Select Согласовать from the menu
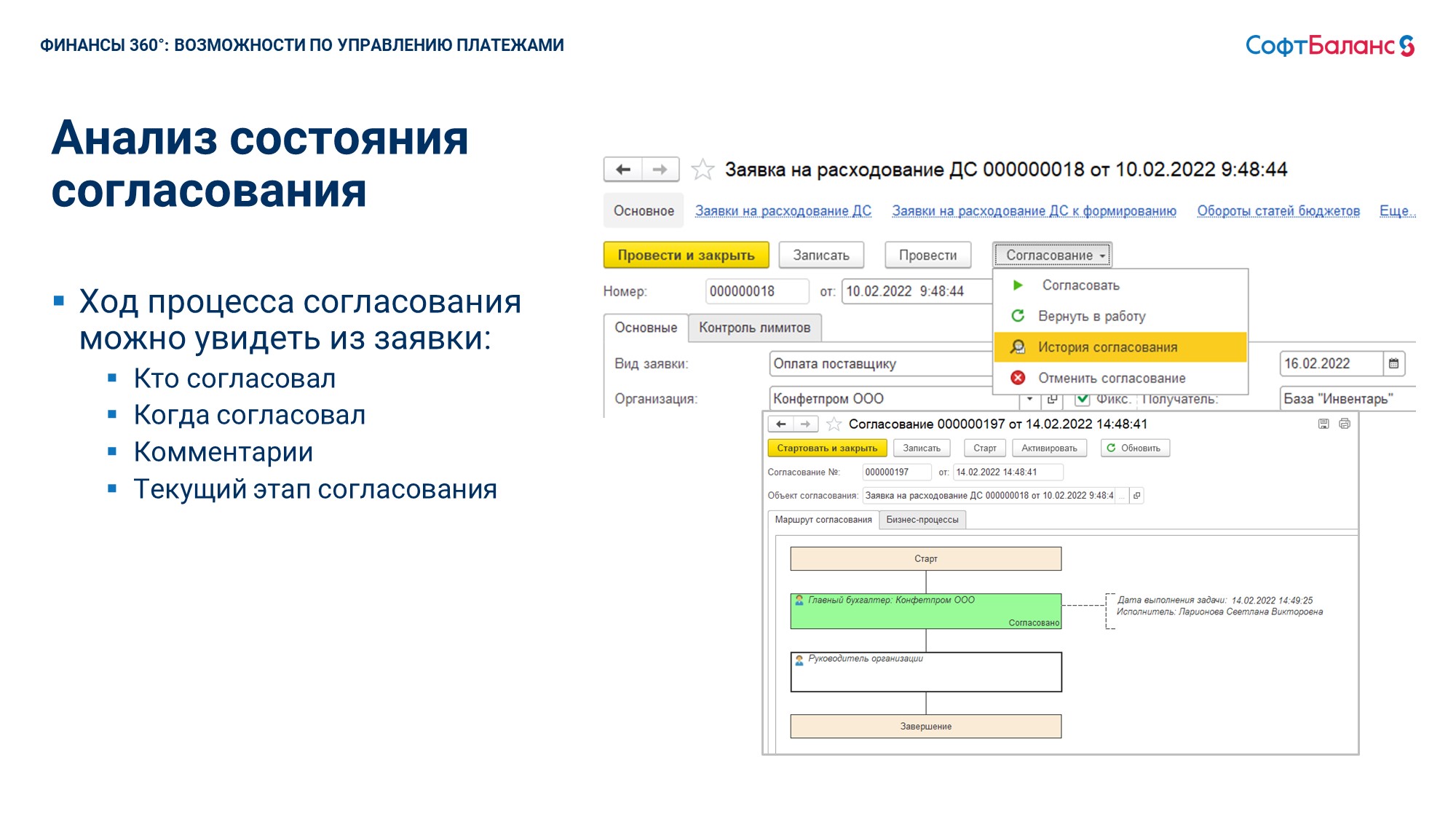1456x819 pixels. click(x=1120, y=285)
